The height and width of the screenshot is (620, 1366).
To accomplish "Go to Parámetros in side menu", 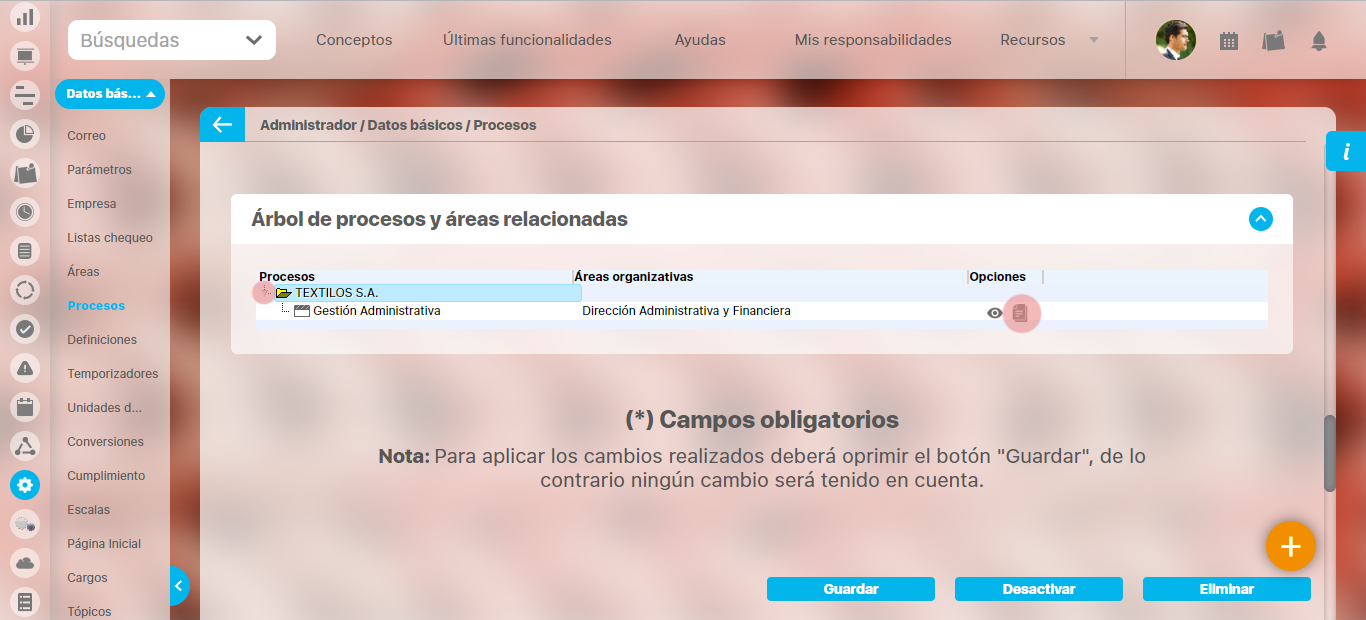I will point(99,170).
